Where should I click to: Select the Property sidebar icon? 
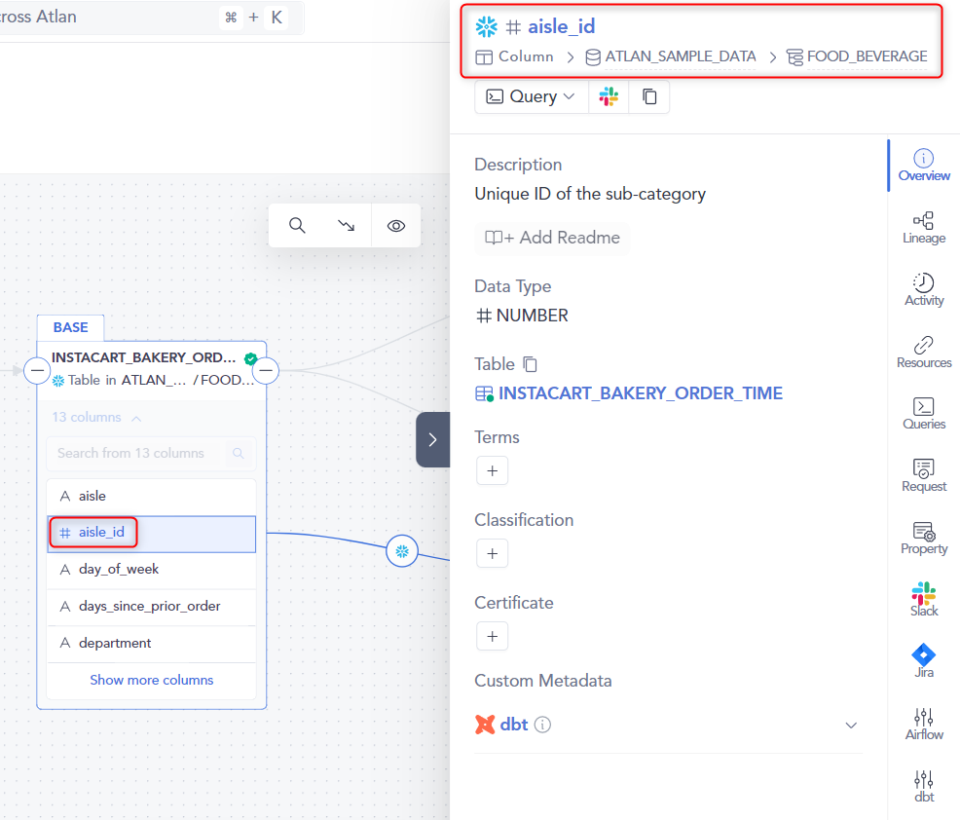click(x=923, y=539)
